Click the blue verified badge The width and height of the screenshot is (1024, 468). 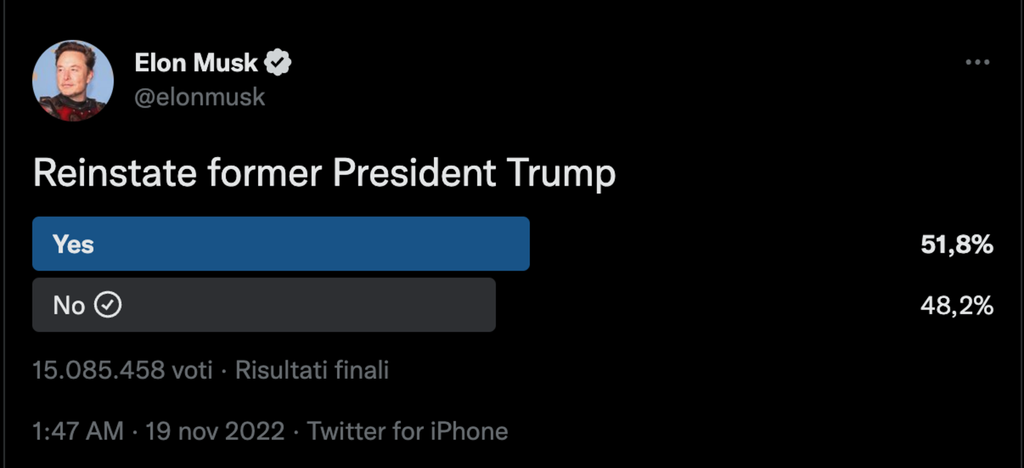[277, 64]
